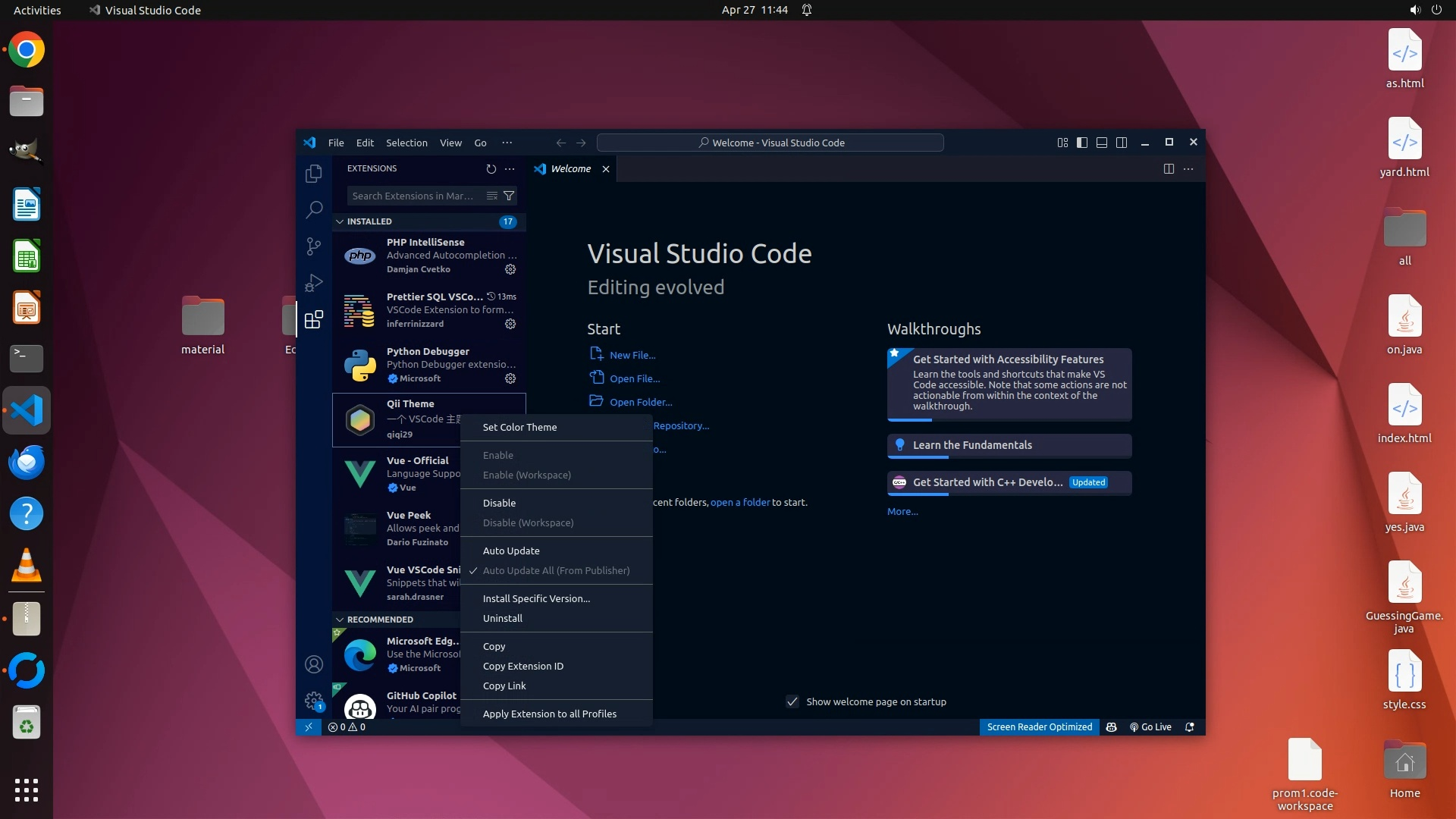Viewport: 1456px width, 819px height.
Task: Click the refresh extensions icon
Action: [x=491, y=169]
